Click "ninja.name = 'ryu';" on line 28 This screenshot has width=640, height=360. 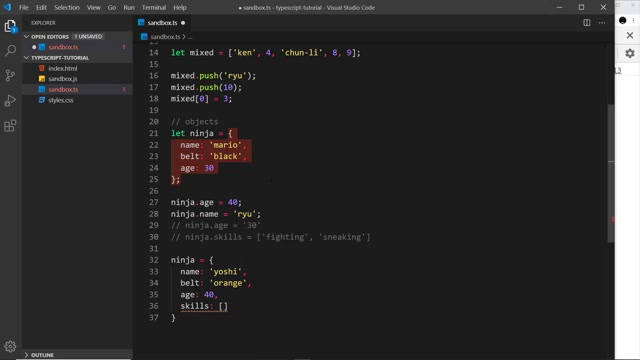pos(216,214)
